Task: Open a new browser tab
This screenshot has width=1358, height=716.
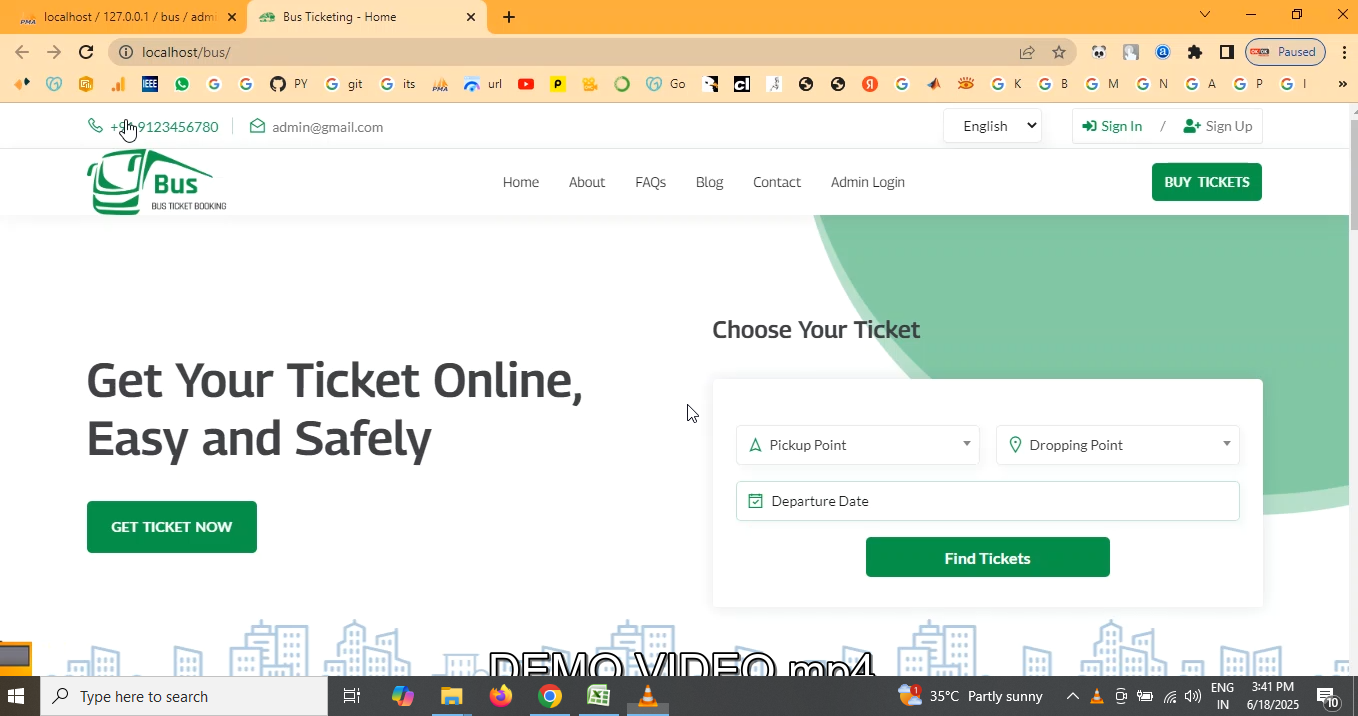Action: coord(509,17)
